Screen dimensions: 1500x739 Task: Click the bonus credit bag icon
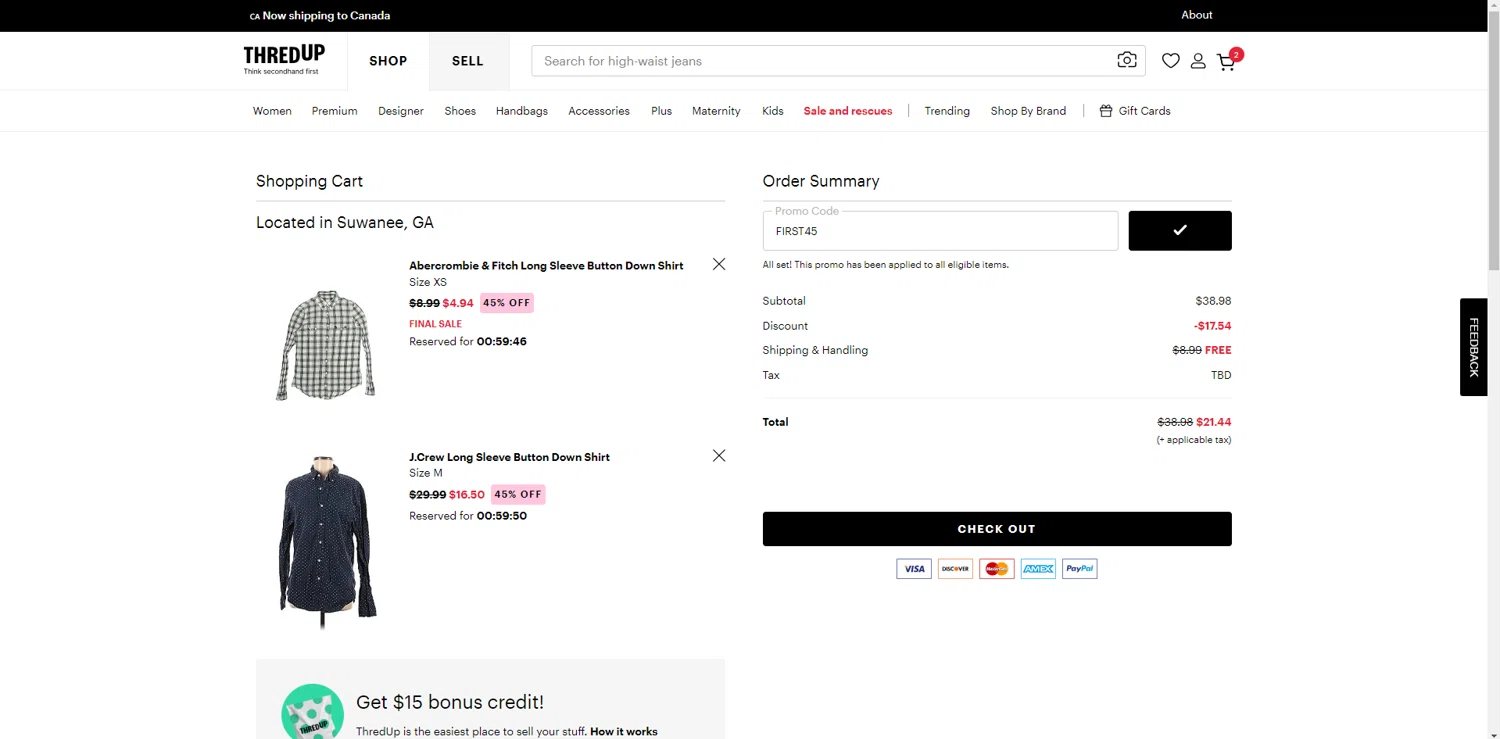tap(313, 712)
